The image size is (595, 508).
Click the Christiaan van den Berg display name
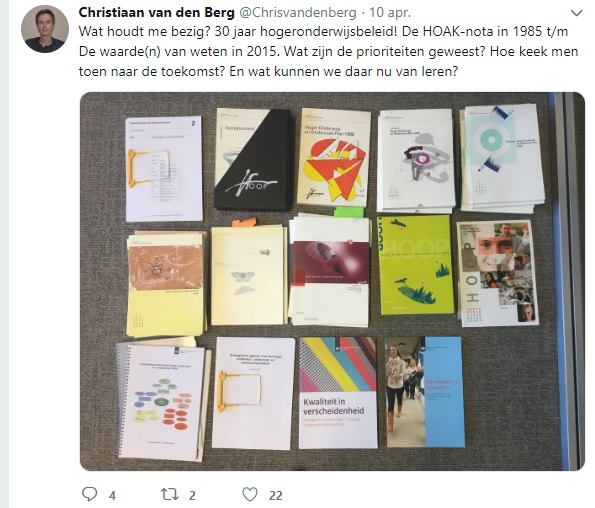[156, 13]
